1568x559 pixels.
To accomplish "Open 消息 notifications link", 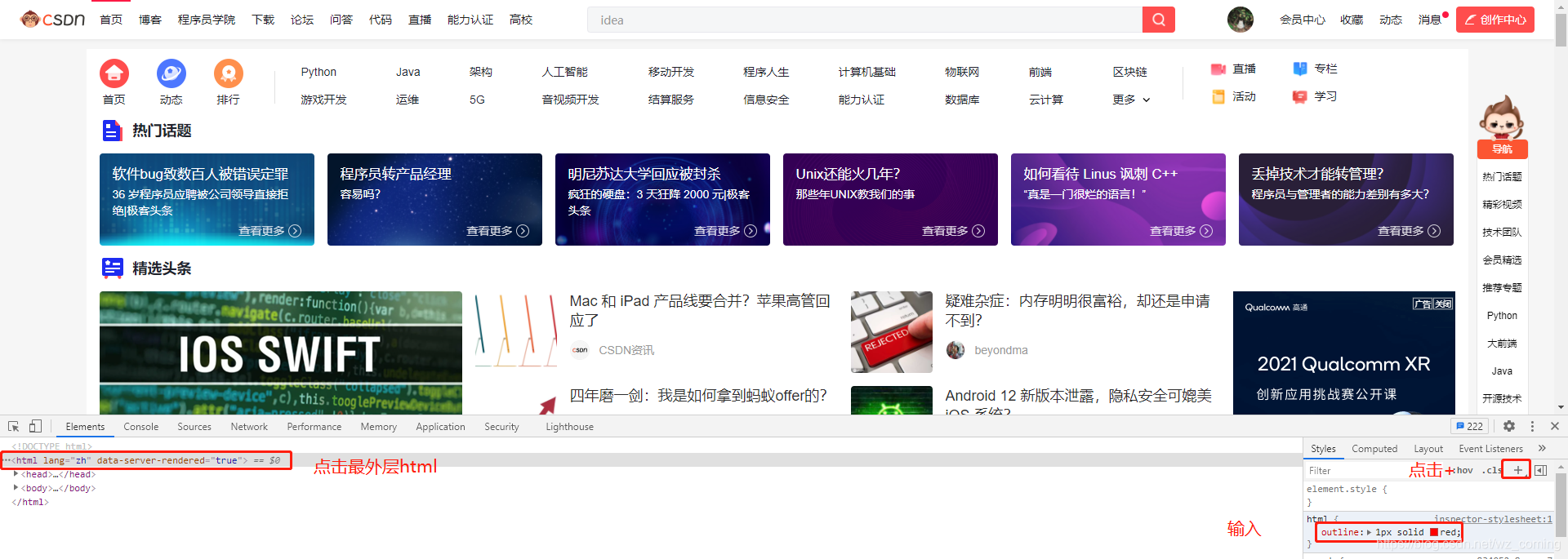I will point(1430,20).
